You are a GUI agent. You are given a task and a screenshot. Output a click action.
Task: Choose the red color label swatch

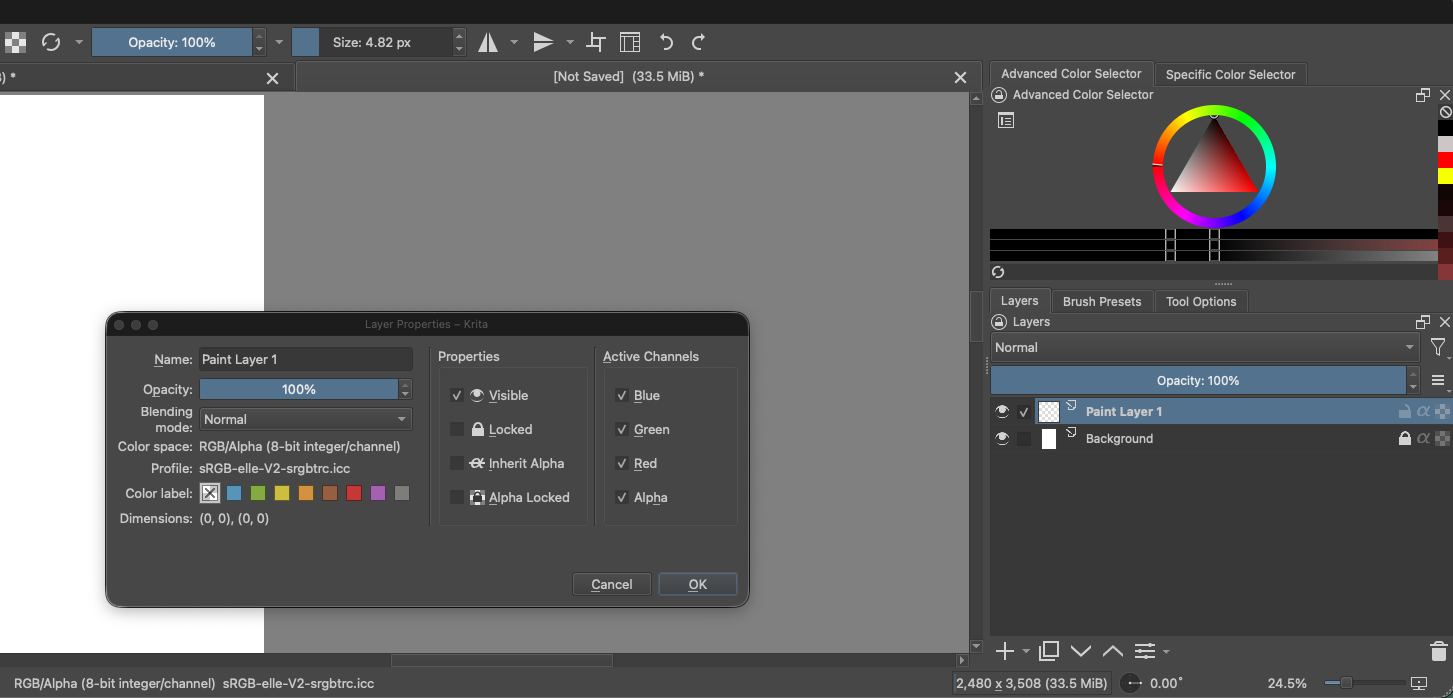point(354,493)
